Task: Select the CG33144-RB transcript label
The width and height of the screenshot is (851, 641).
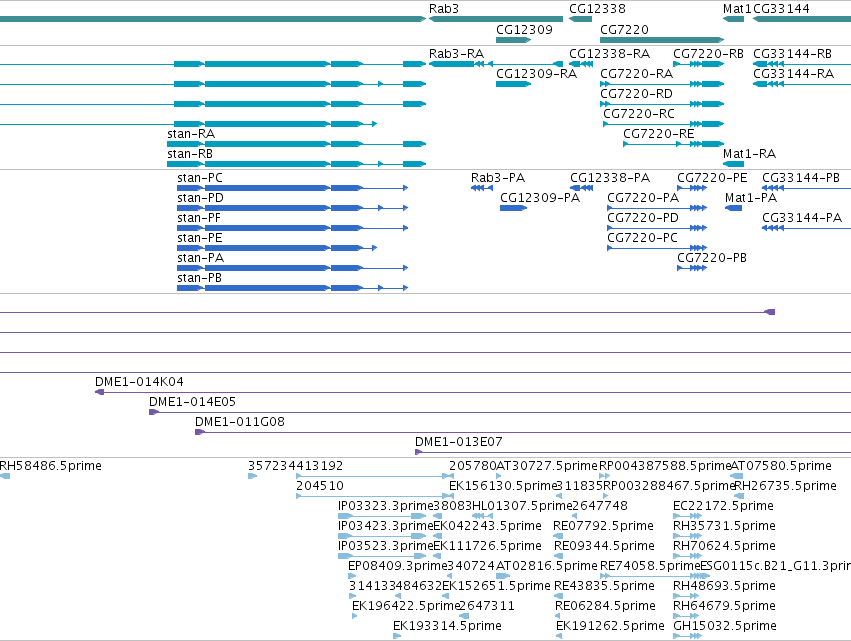Action: click(792, 54)
